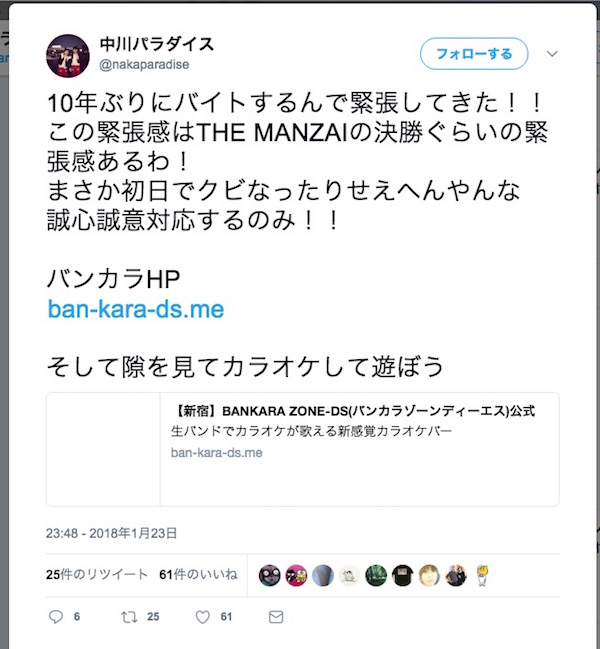Viewport: 600px width, 649px height.
Task: Like the tweet with heart icon
Action: [x=202, y=617]
